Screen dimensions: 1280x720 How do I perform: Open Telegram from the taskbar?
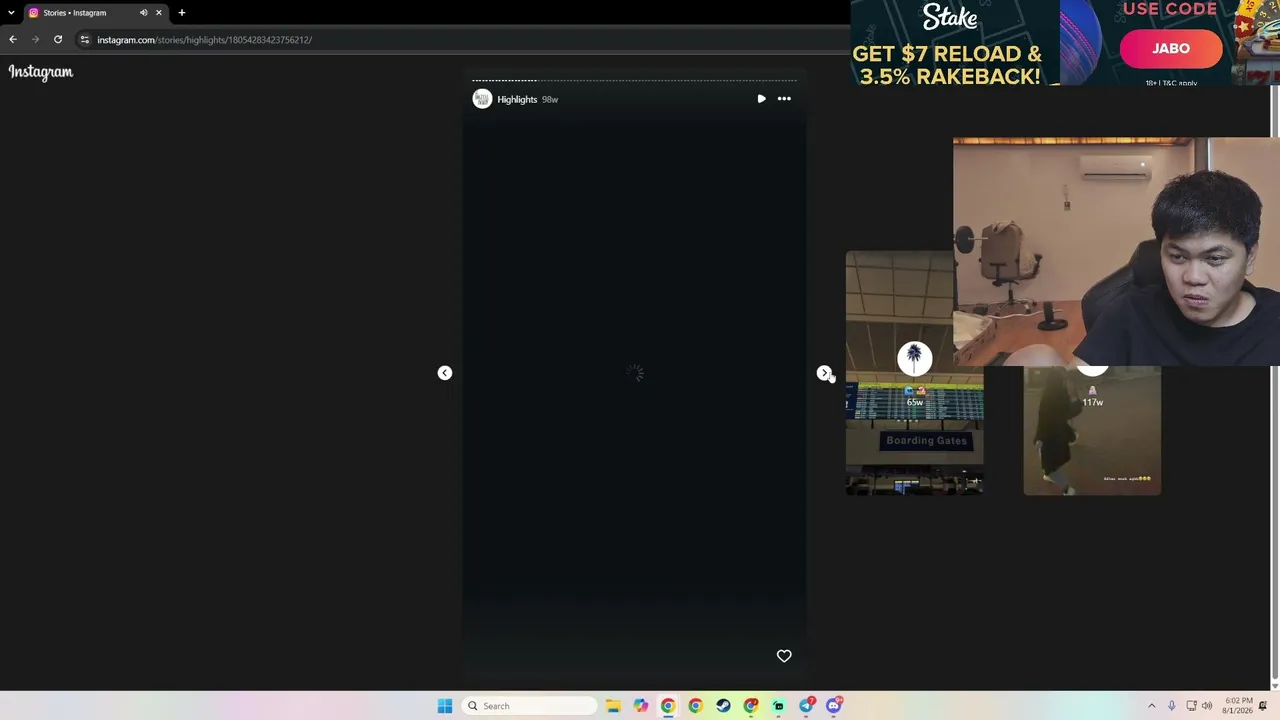(x=806, y=706)
